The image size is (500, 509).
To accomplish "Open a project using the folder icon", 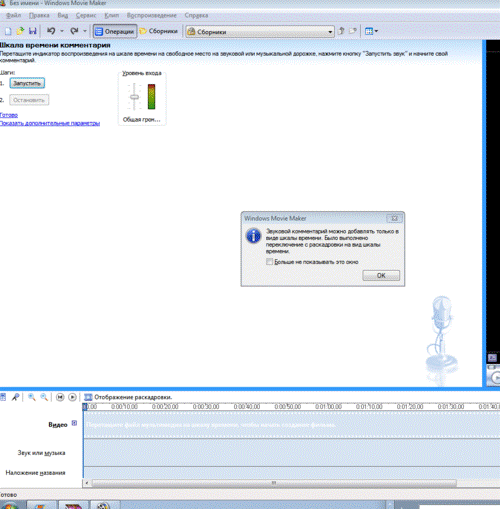I will point(20,31).
